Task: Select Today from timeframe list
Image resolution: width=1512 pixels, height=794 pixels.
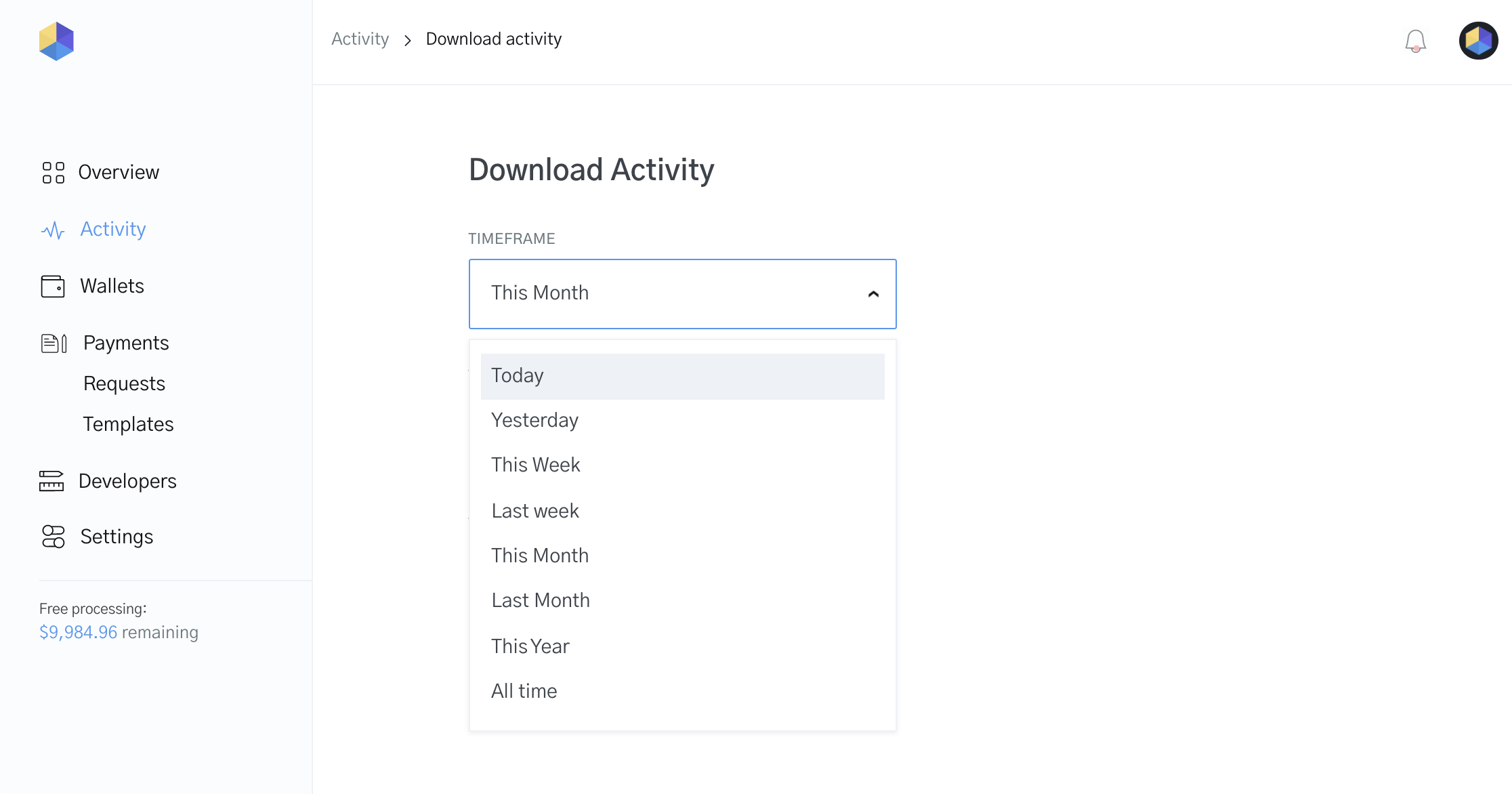Action: click(682, 376)
